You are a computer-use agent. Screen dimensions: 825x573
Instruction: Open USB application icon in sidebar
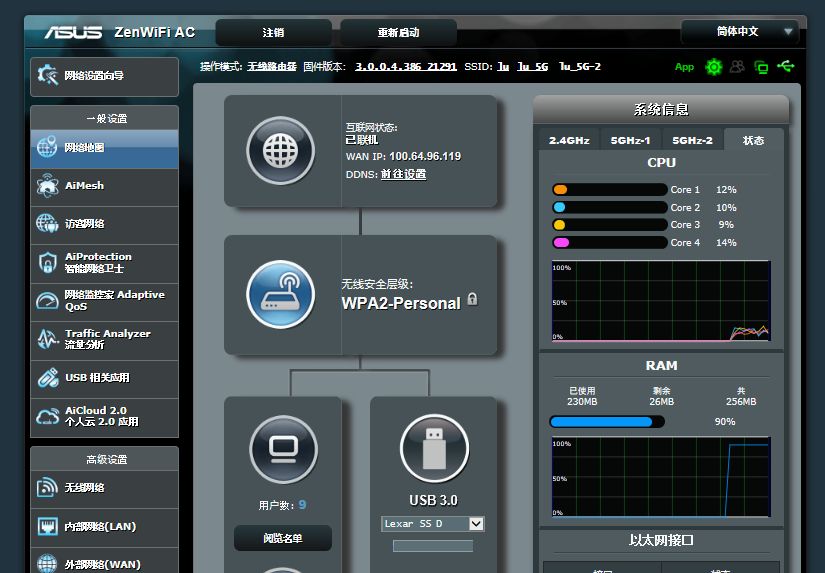47,377
